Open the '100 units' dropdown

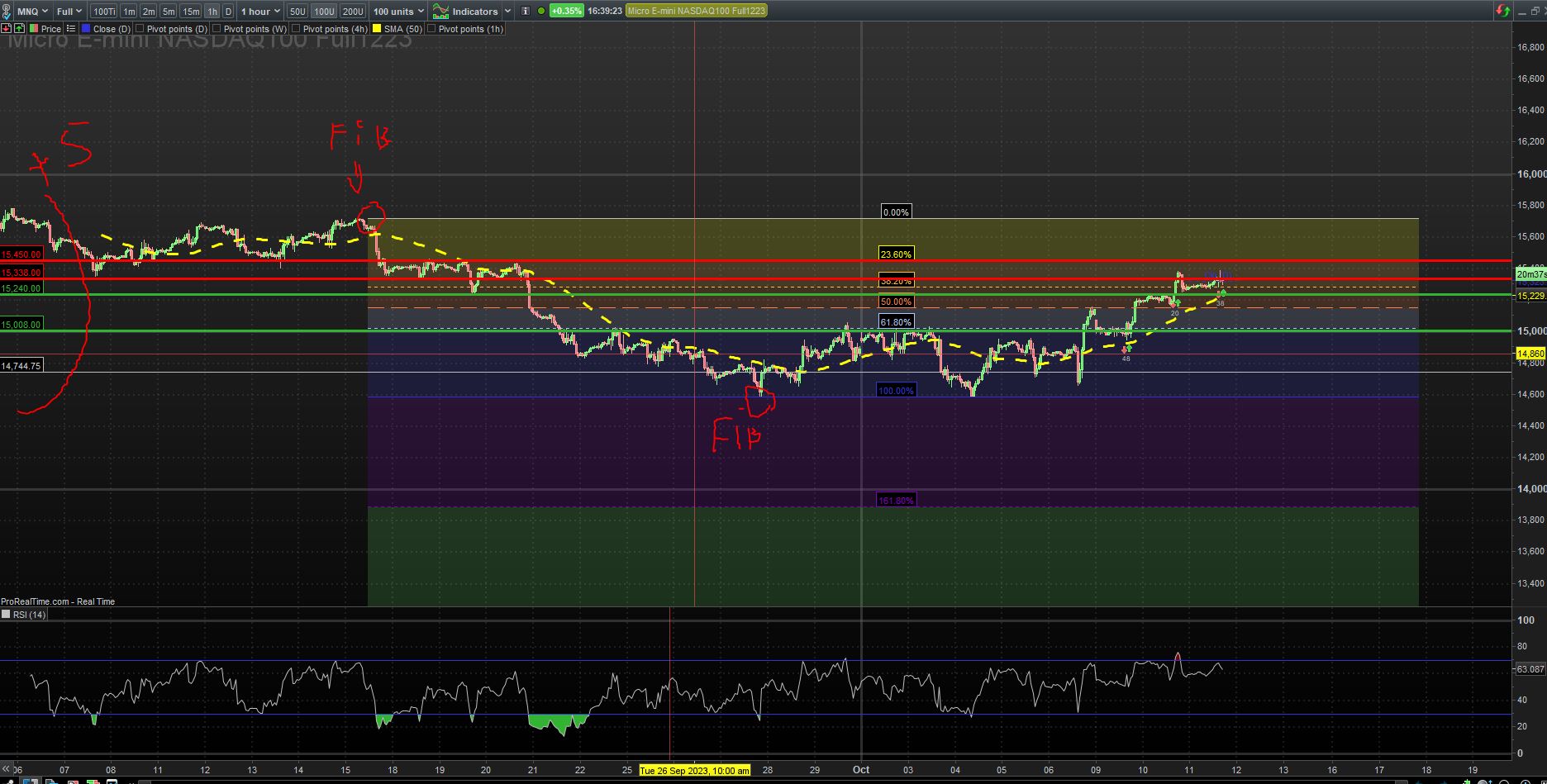pyautogui.click(x=397, y=12)
